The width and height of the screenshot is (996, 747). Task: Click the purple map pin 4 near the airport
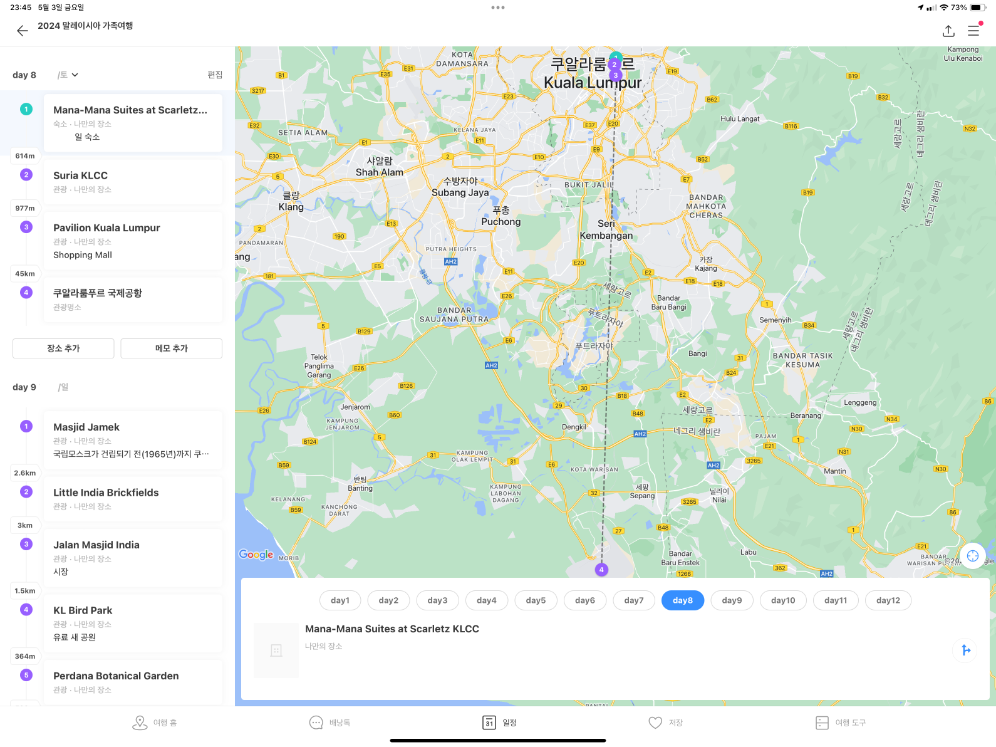click(602, 569)
